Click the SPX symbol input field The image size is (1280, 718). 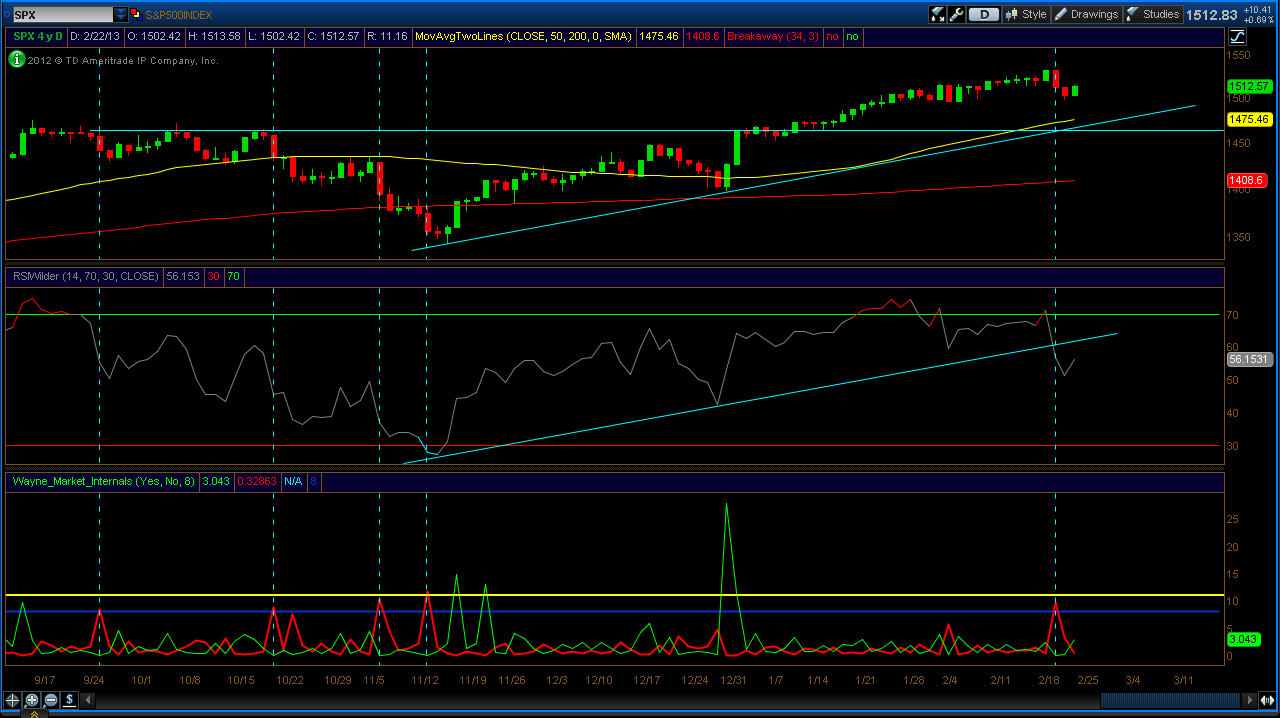tap(63, 15)
